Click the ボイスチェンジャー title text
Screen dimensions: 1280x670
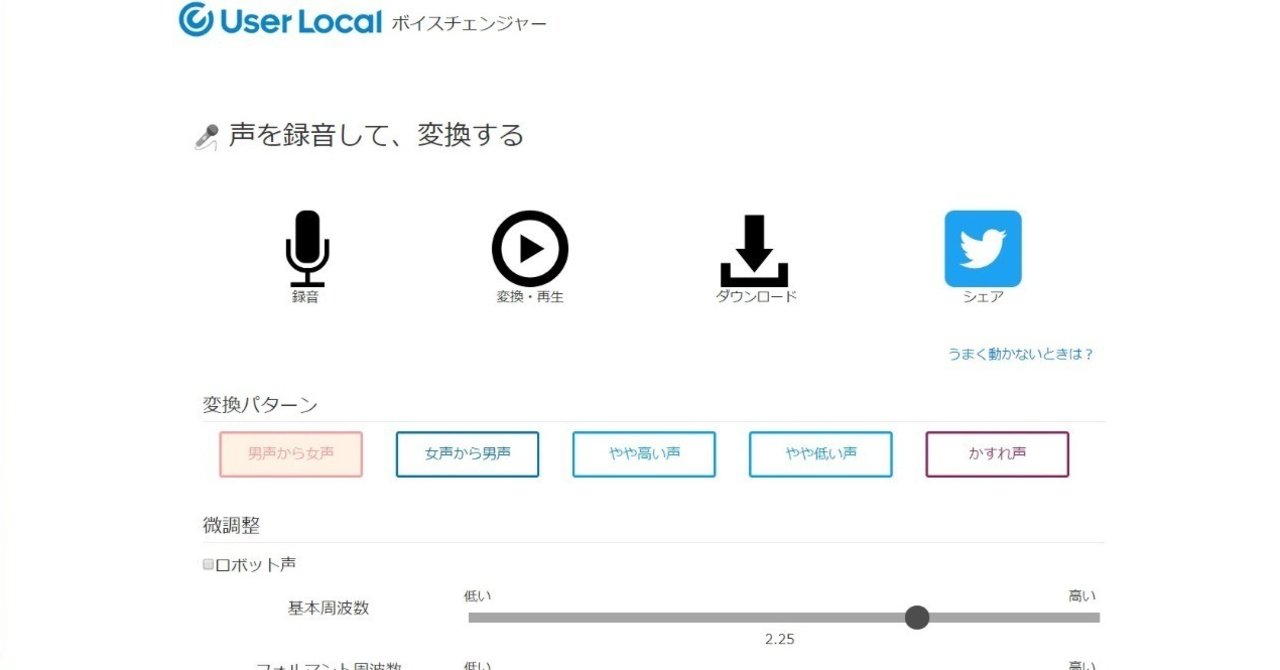(x=469, y=22)
